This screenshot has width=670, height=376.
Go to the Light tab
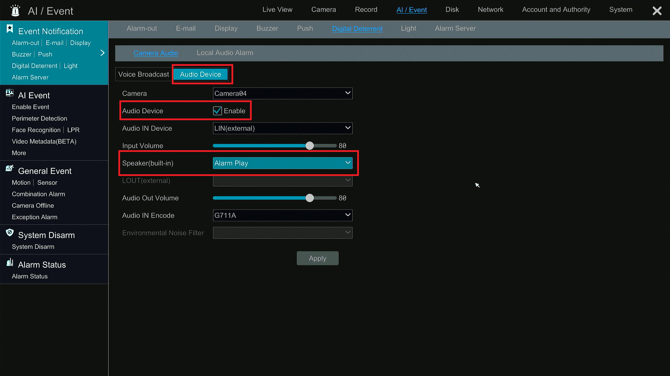408,29
